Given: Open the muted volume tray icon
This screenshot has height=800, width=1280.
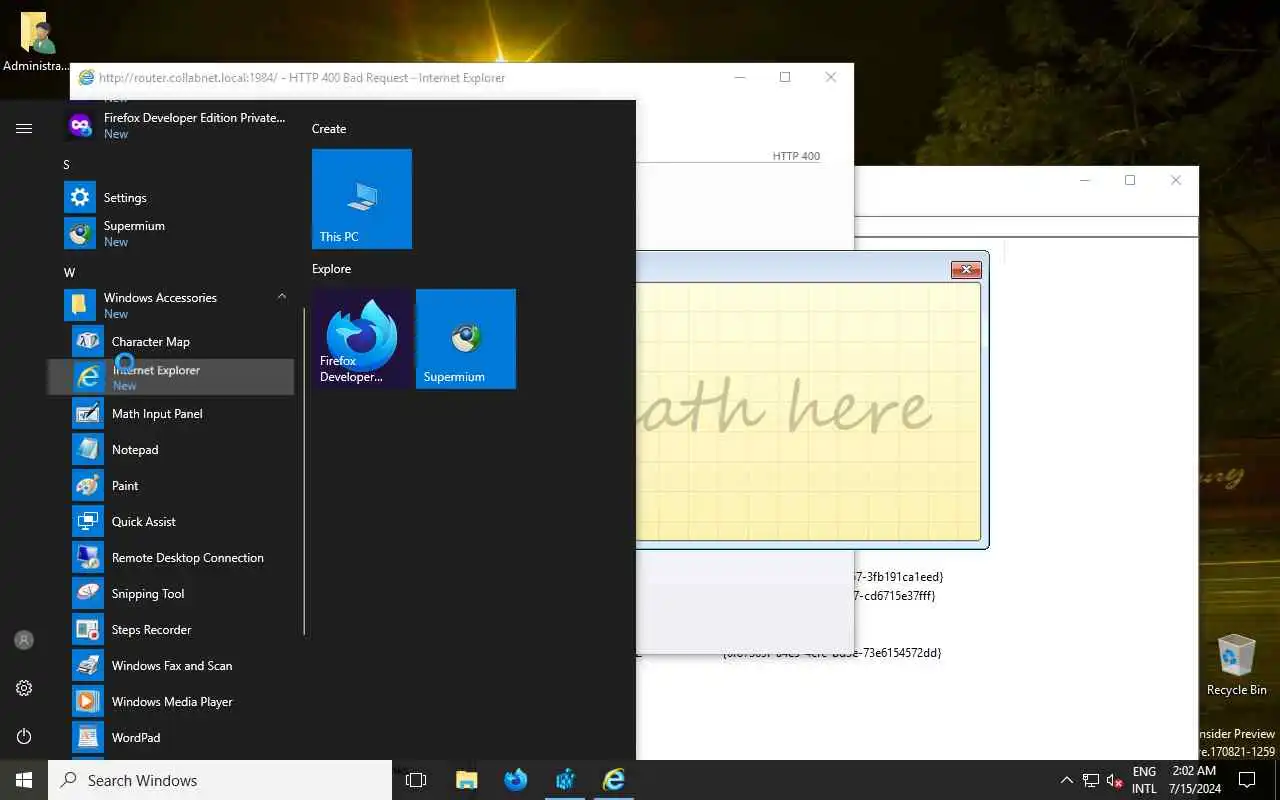Looking at the screenshot, I should pos(1115,780).
